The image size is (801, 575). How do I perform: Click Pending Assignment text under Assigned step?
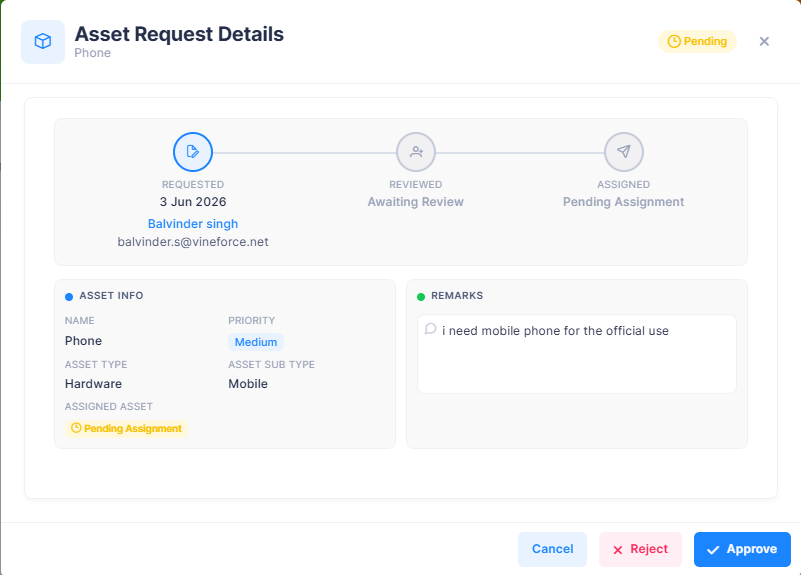[x=623, y=202]
